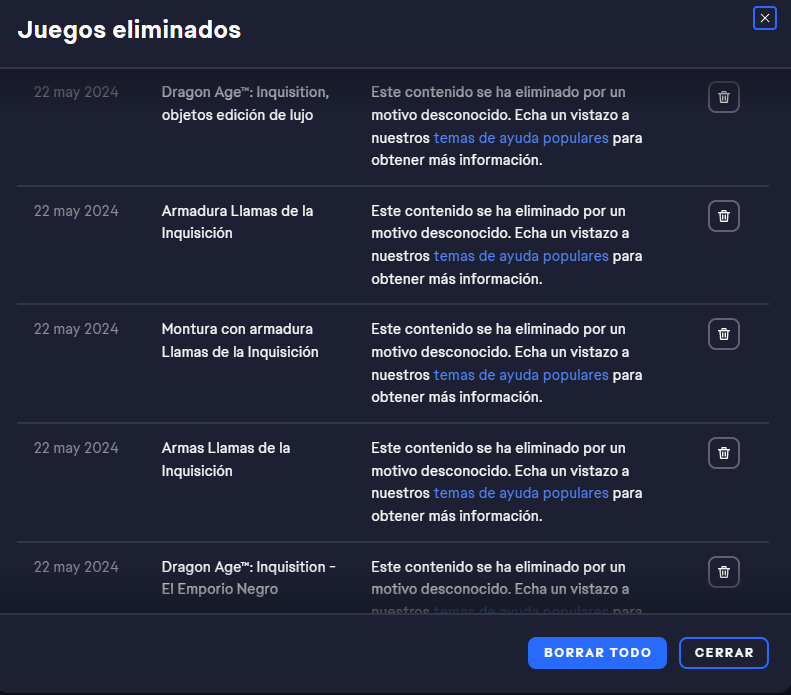
Task: Close the Juegos eliminados dialog with the X
Action: (764, 18)
